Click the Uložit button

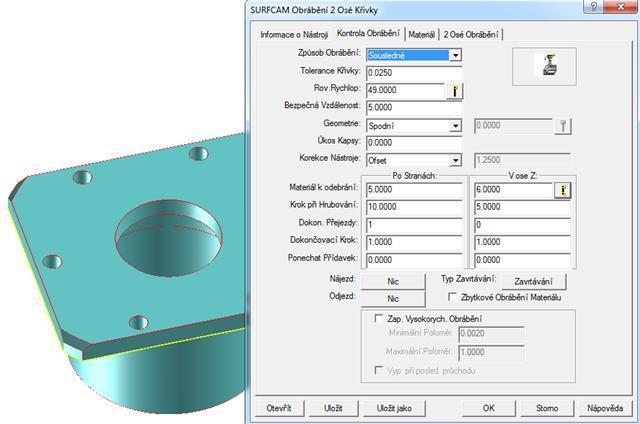click(333, 408)
